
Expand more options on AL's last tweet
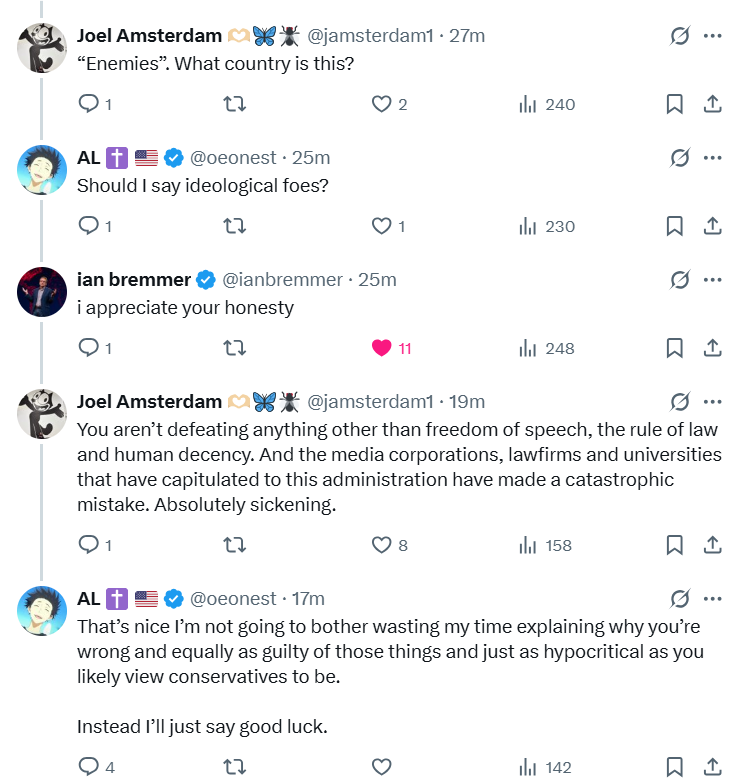tap(713, 599)
